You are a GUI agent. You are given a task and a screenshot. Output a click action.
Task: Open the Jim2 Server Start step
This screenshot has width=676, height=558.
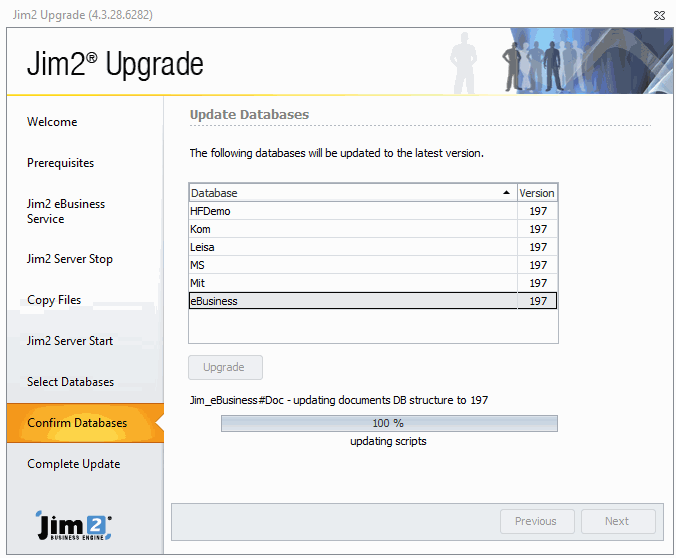(70, 341)
